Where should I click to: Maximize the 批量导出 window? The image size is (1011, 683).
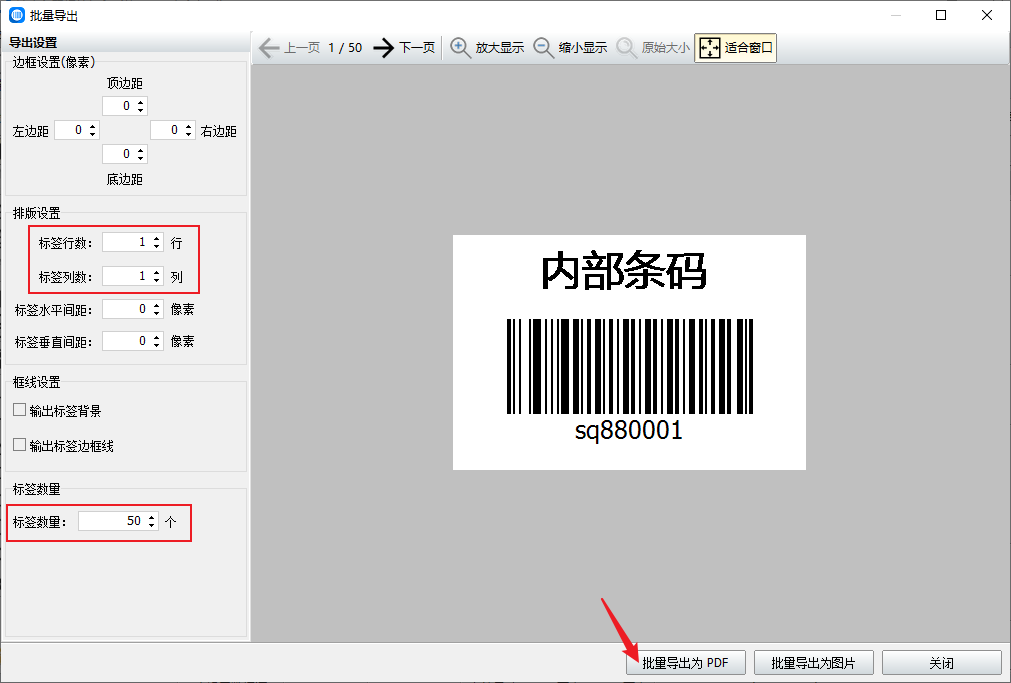[x=941, y=15]
